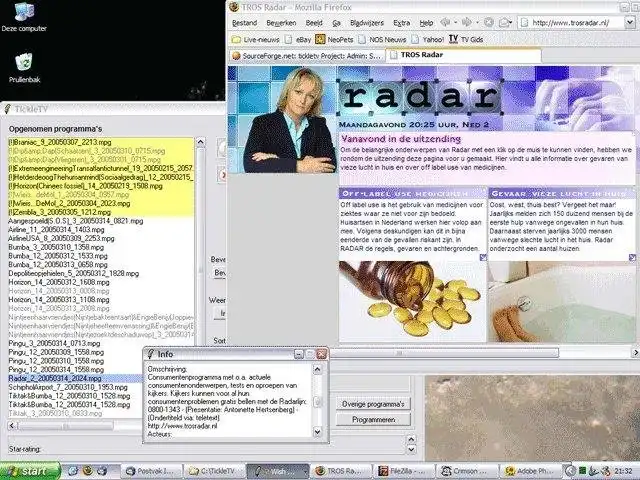
Task: Click left arrow of recordings horizontal scrollbar
Action: (x=12, y=426)
